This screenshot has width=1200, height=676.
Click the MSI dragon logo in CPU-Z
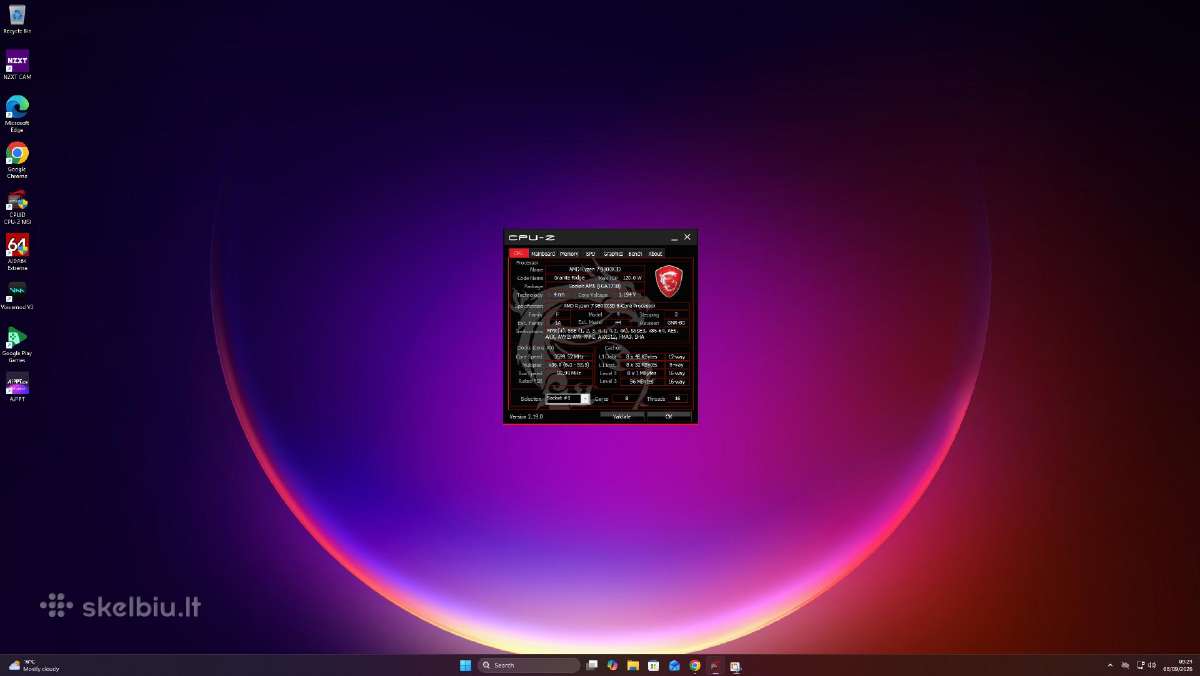669,282
